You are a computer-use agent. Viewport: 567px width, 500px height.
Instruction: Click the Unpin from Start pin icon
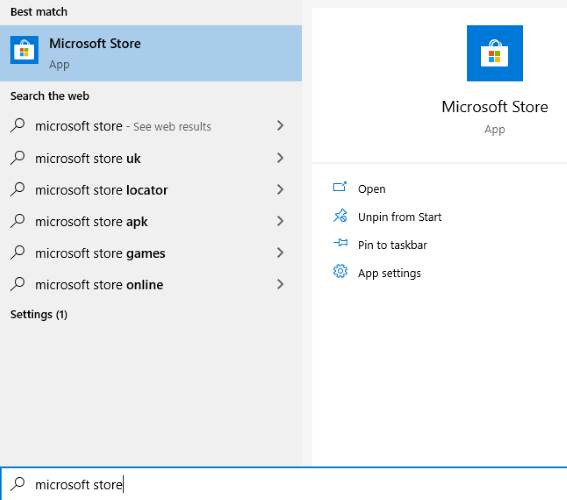click(x=340, y=215)
